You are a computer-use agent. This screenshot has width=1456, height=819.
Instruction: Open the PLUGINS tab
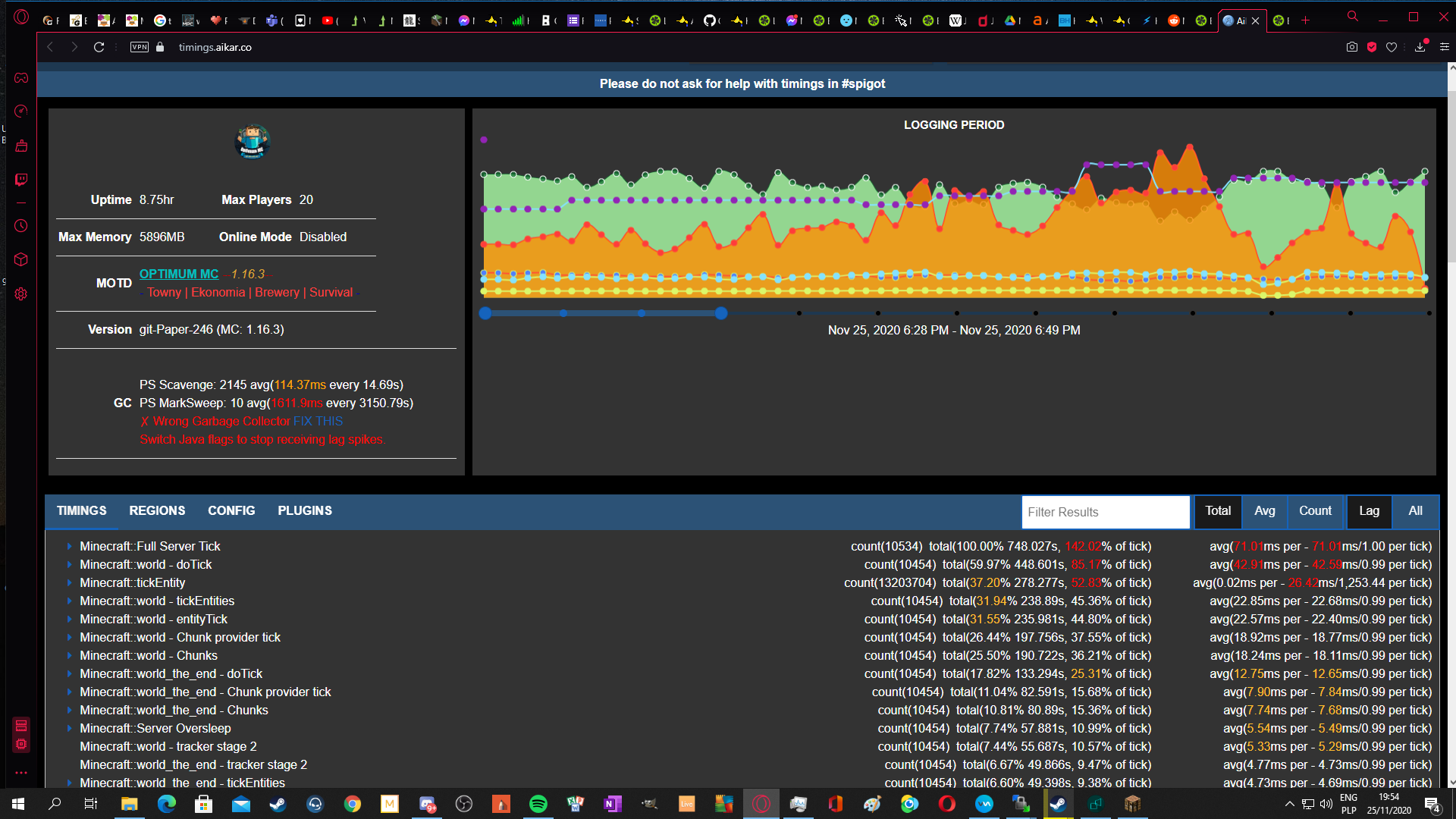305,511
